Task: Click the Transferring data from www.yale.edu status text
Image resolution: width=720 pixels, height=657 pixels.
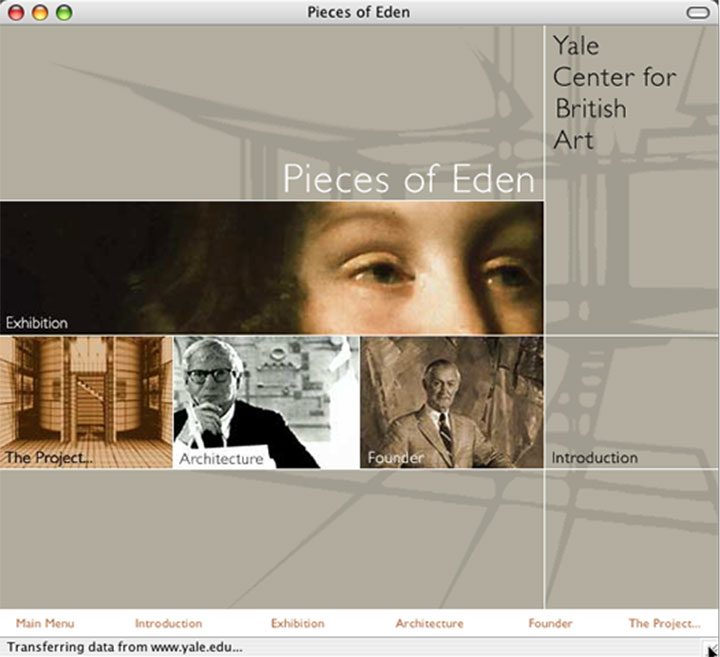Action: click(x=124, y=647)
